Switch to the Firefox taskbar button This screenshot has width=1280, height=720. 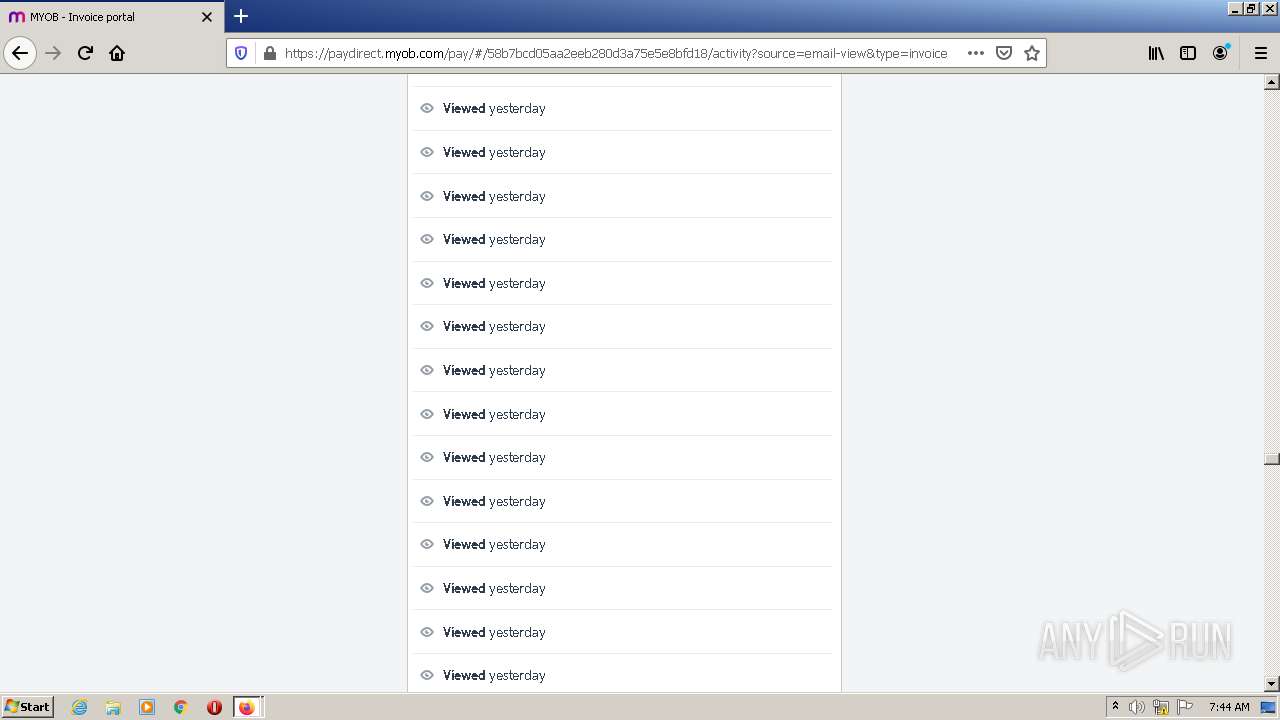pos(247,707)
